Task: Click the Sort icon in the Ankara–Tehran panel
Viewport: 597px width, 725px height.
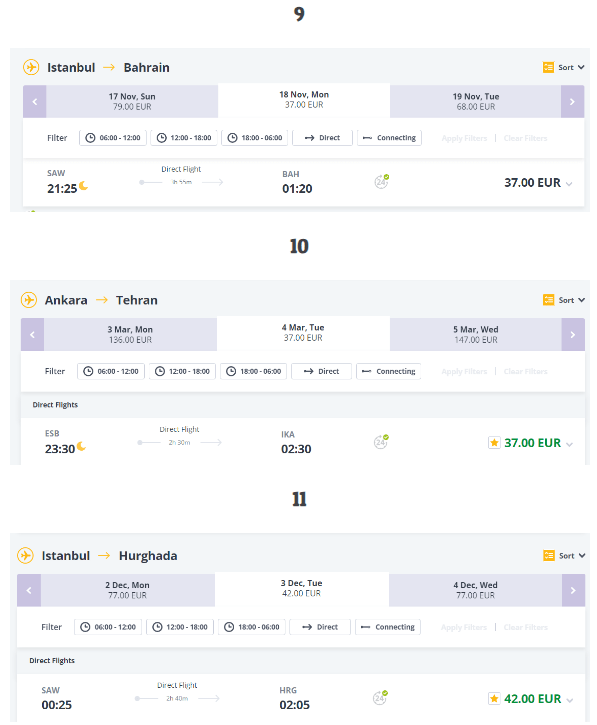Action: 548,300
